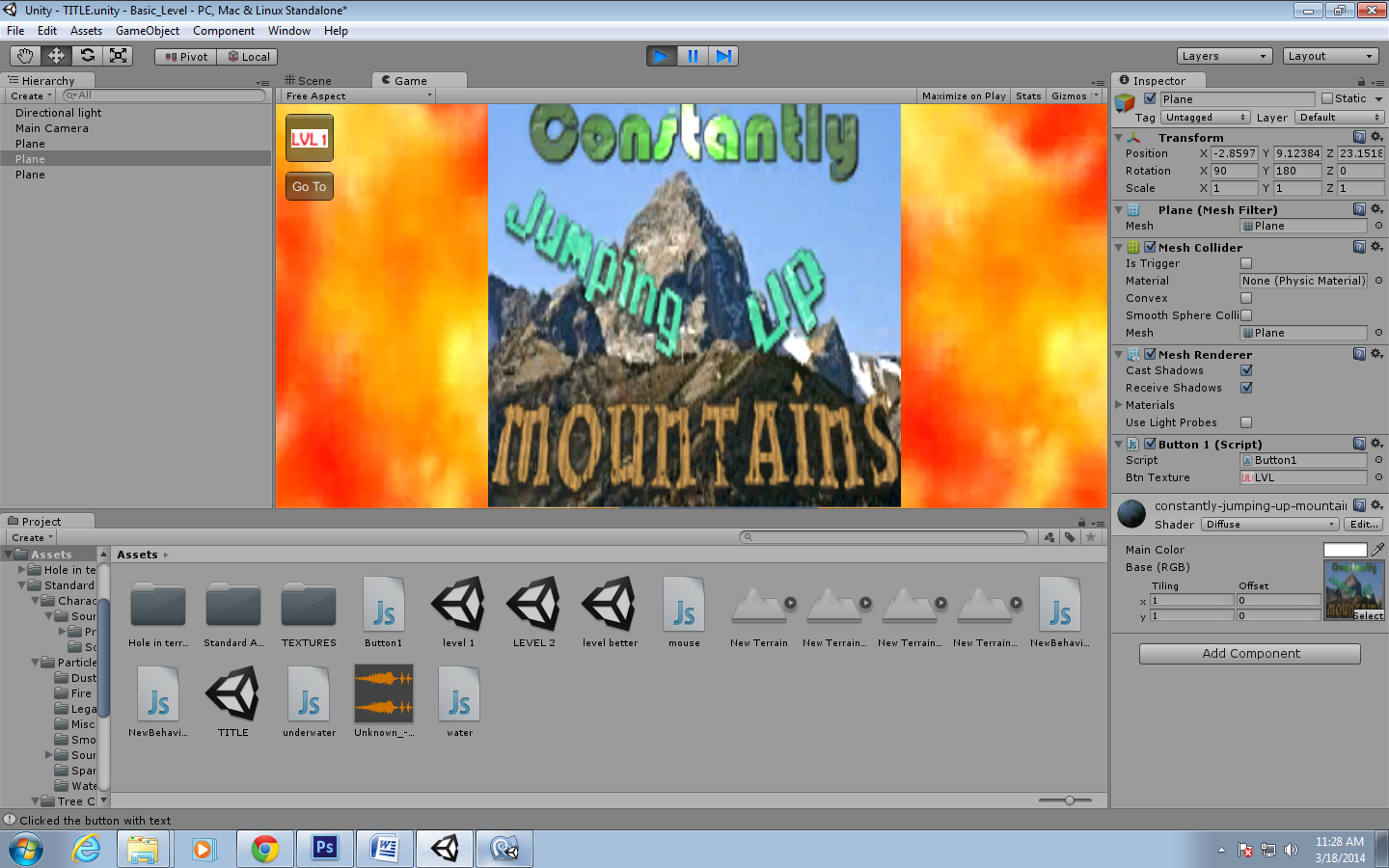Toggle the Plane object active checkbox
Image resolution: width=1389 pixels, height=868 pixels.
click(1150, 98)
